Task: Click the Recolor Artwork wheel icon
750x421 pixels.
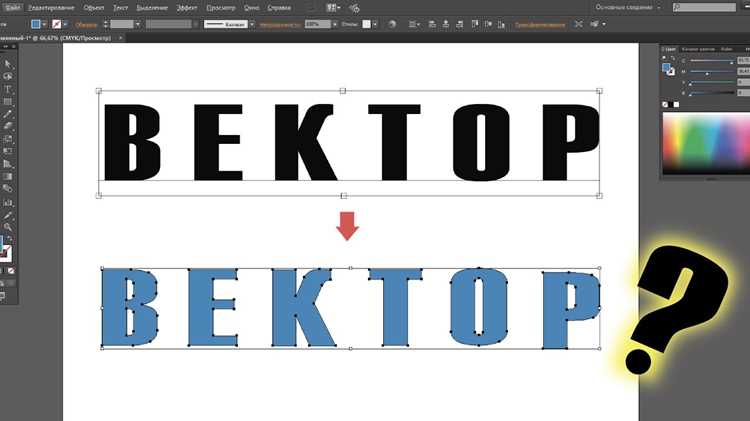Action: tap(392, 24)
